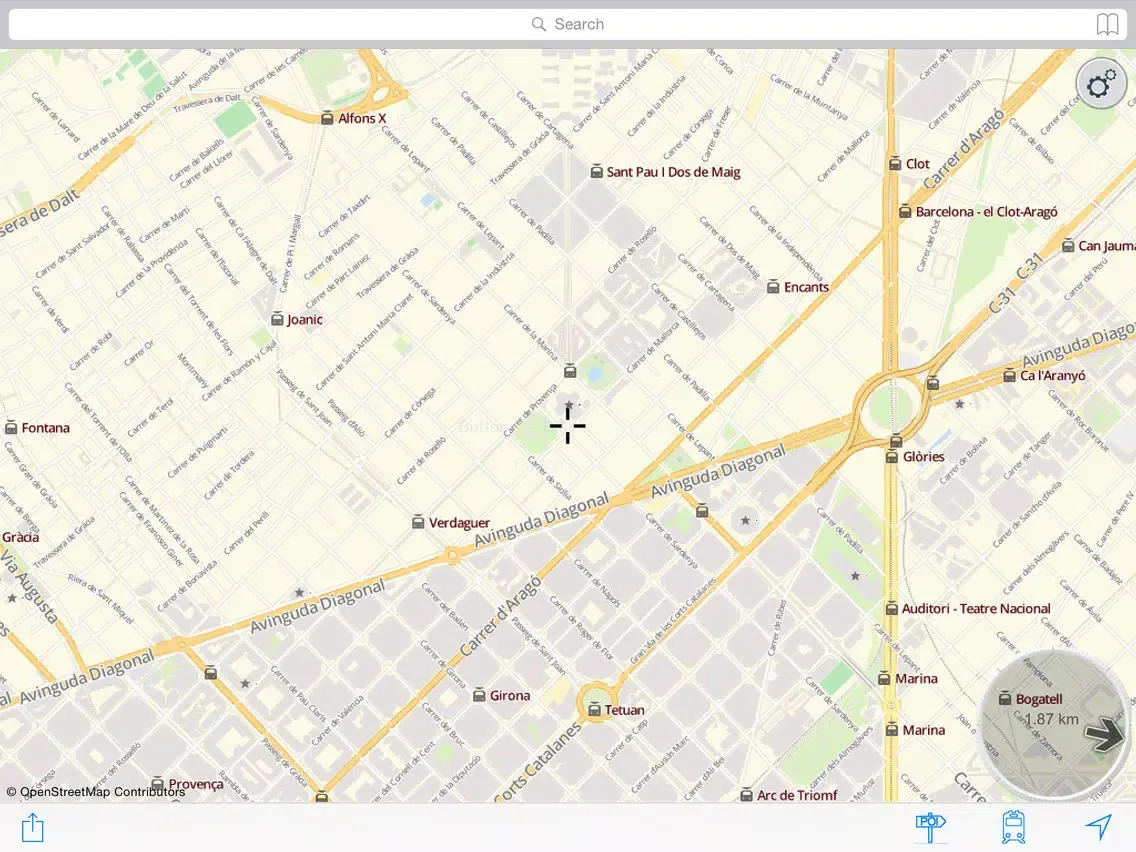Tap the location arrow to center map
This screenshot has width=1136, height=852.
[x=1098, y=827]
